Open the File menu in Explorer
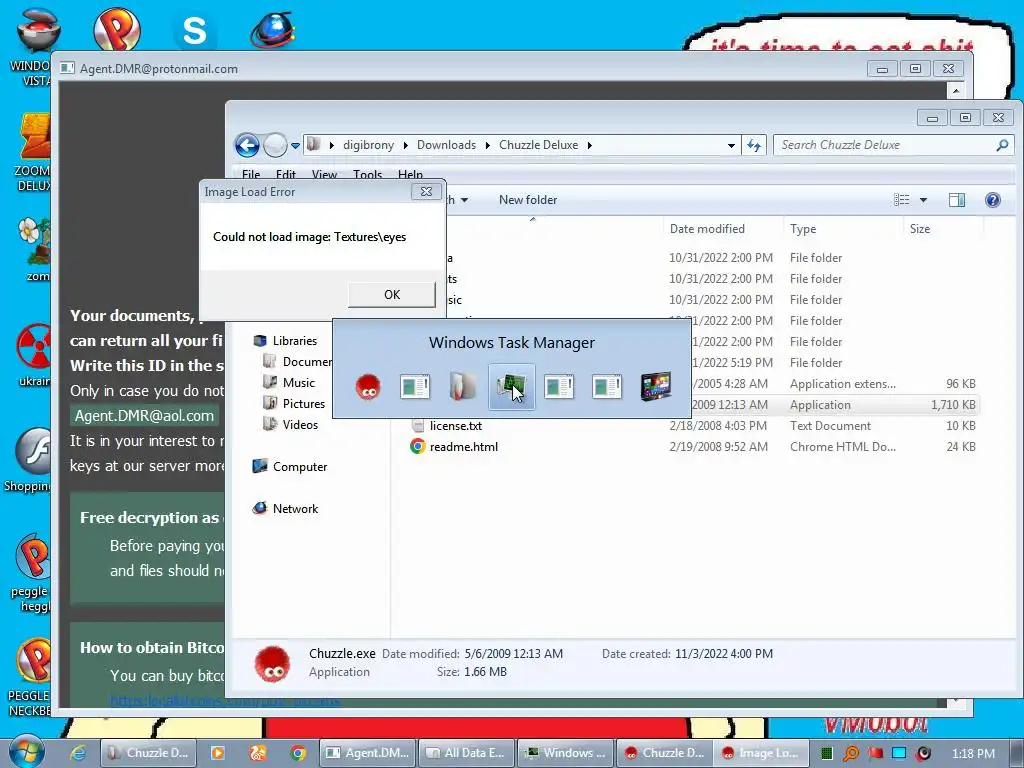The height and width of the screenshot is (768, 1024). 251,174
